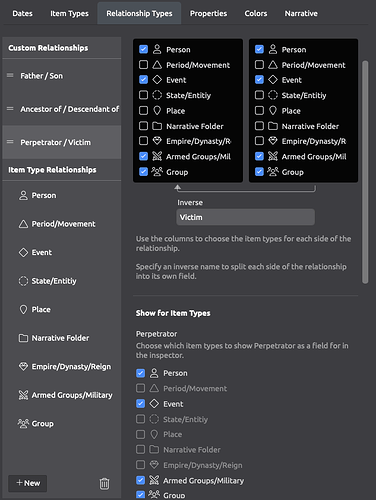
Task: Click State/Entitiy dashed circle icon in sidebar
Action: pyautogui.click(x=23, y=281)
